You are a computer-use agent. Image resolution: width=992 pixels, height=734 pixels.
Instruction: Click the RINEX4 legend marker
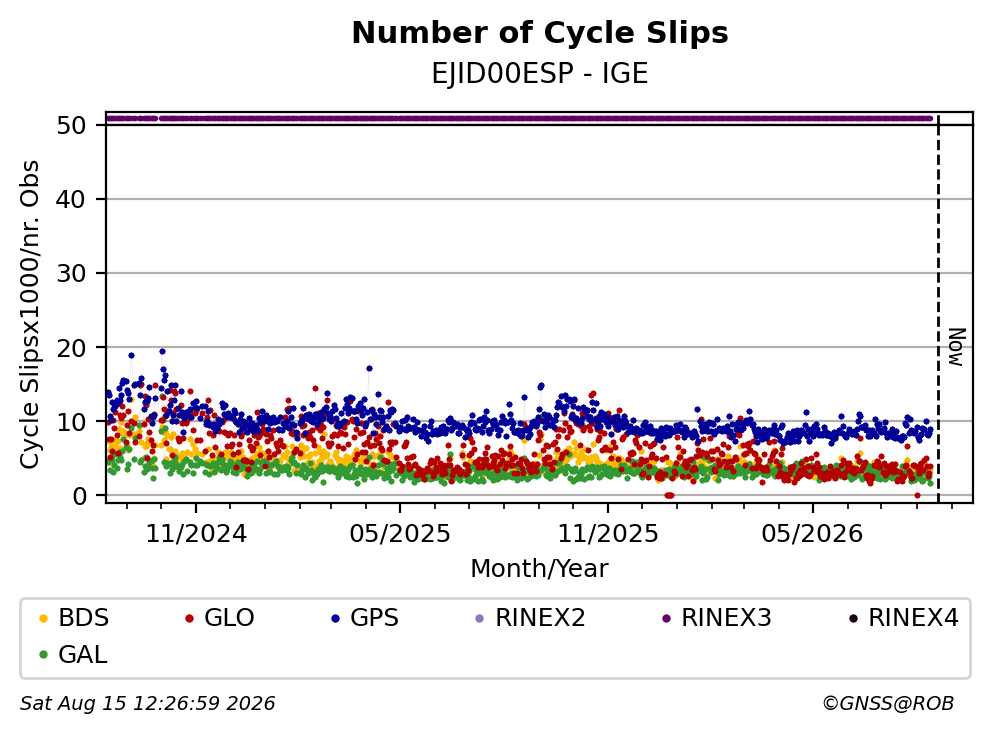click(x=853, y=618)
